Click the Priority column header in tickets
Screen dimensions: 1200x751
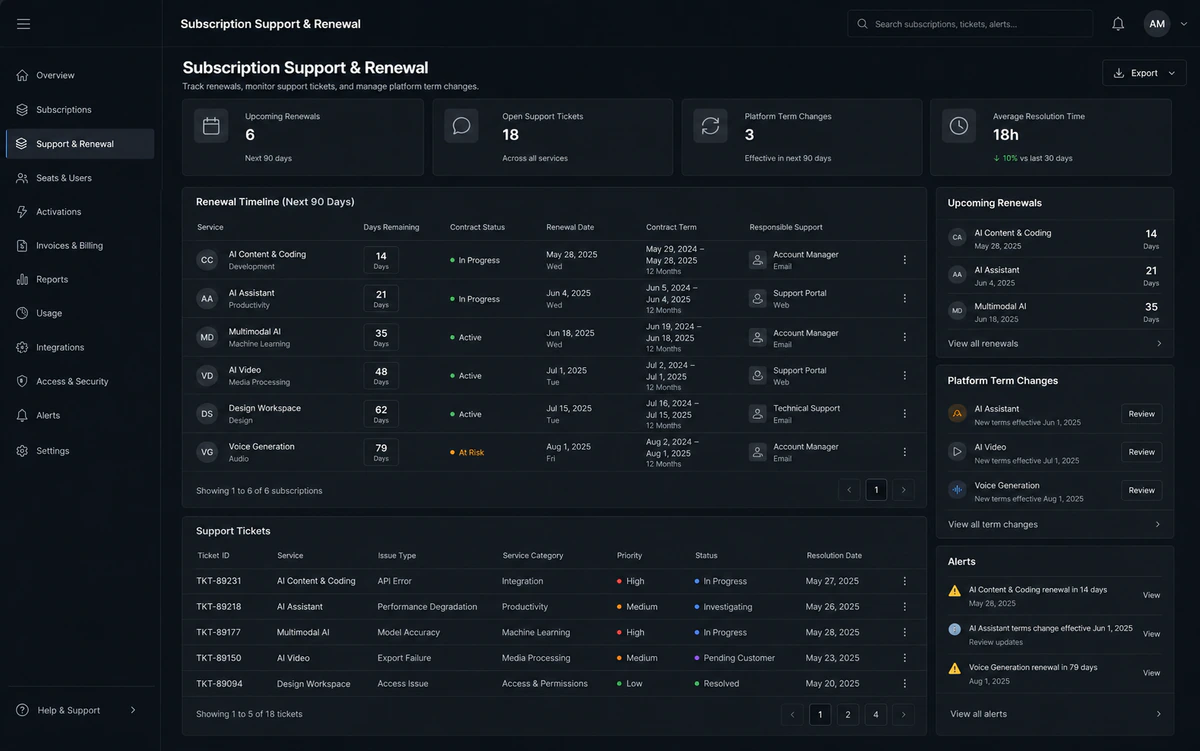[x=630, y=555]
